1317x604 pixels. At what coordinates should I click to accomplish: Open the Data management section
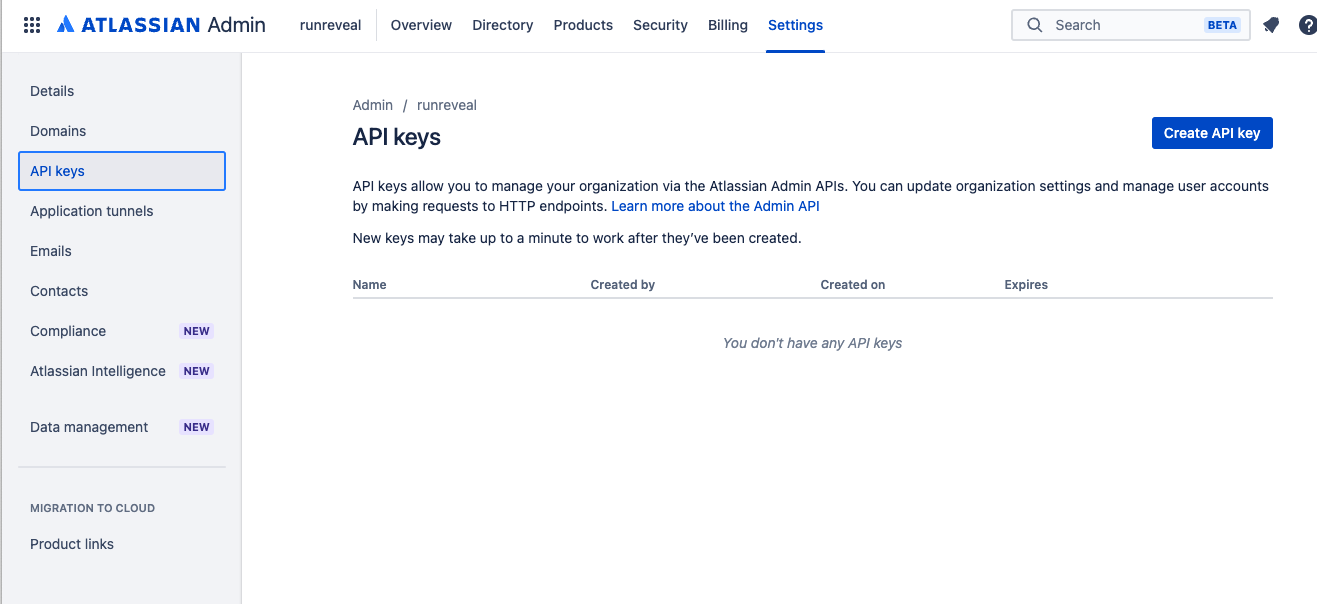[88, 427]
